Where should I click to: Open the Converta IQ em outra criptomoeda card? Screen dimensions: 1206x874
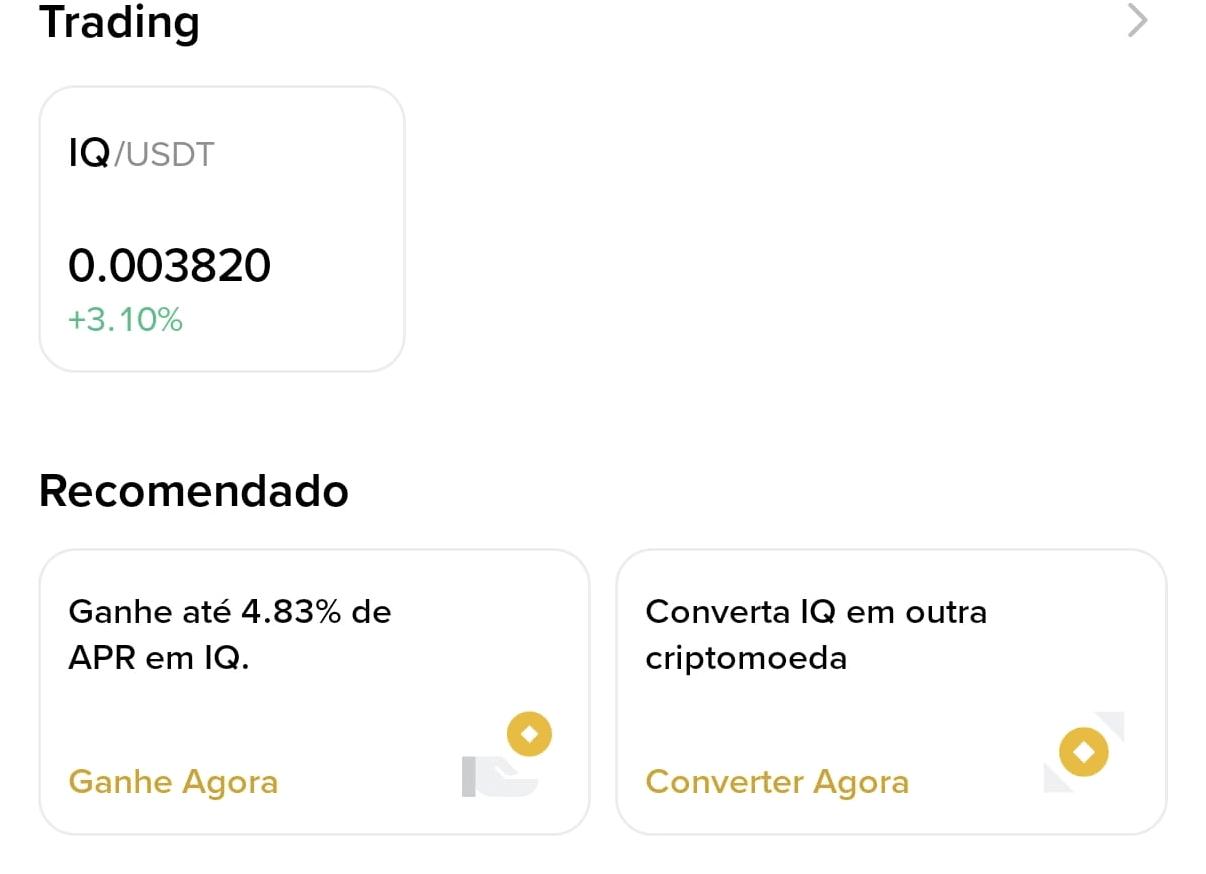pyautogui.click(x=893, y=694)
